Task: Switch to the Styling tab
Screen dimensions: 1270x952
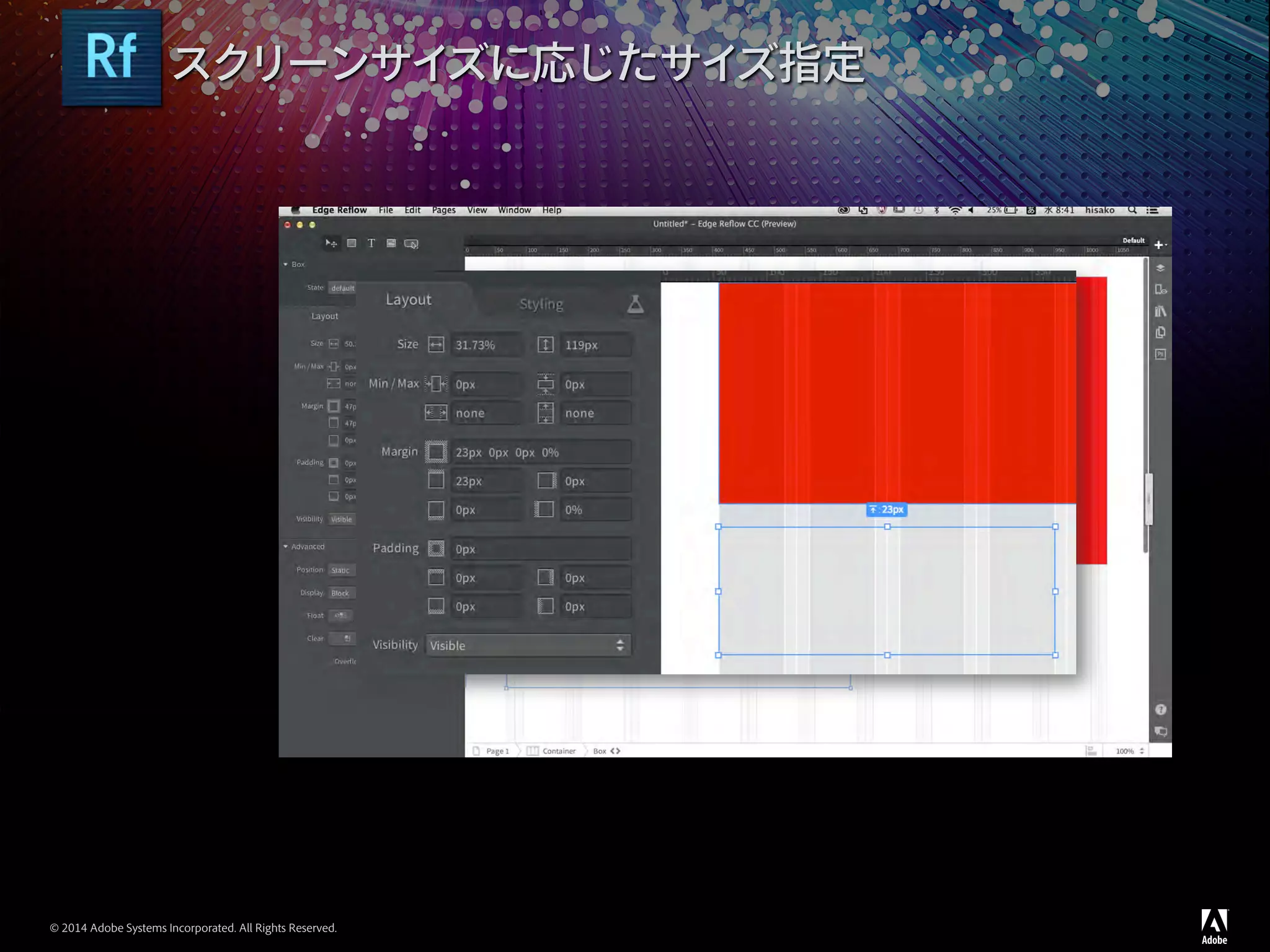Action: click(x=541, y=304)
